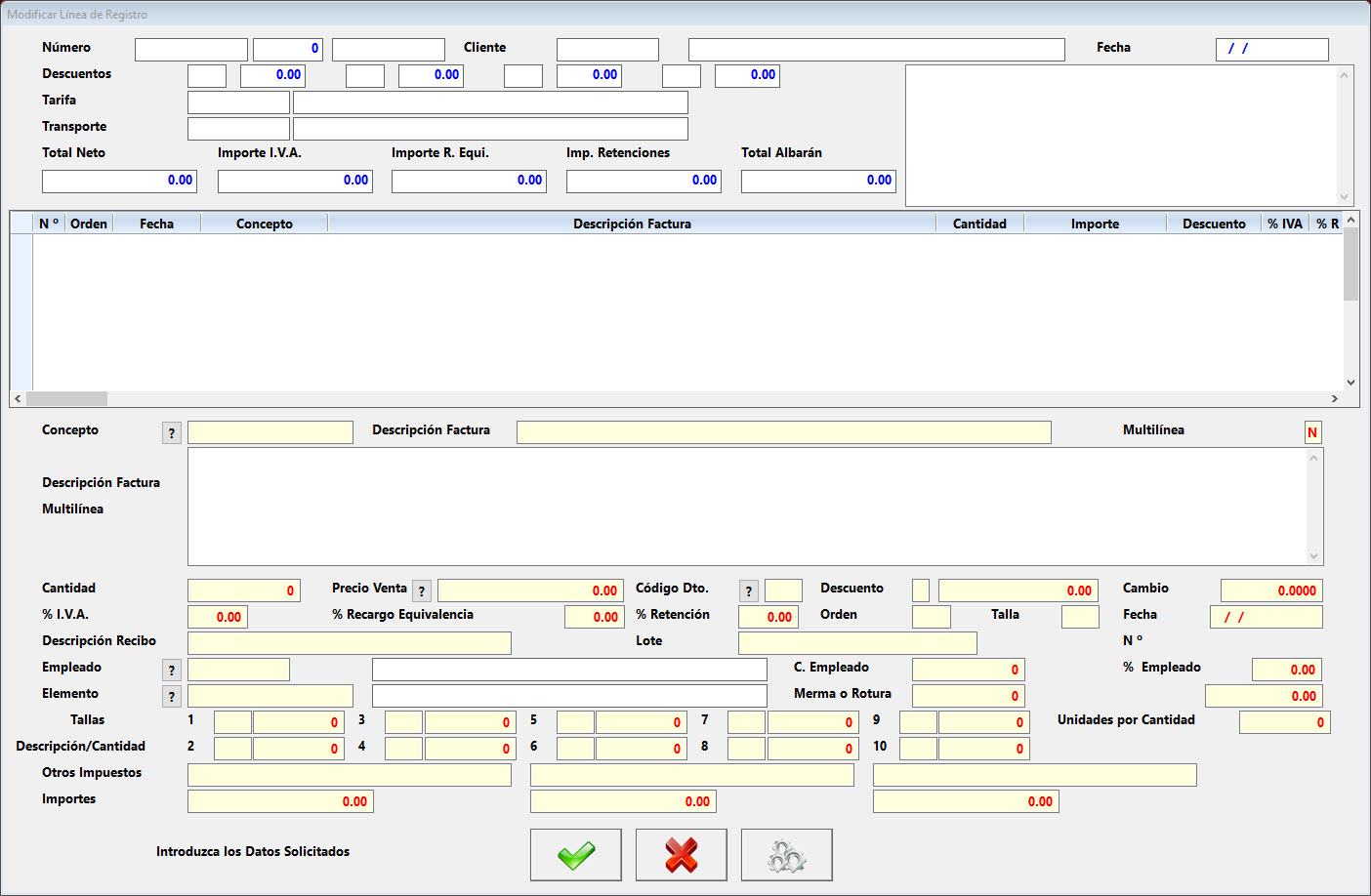Viewport: 1371px width, 896px height.
Task: Click inside the Descripción Factura Multilínea text area
Action: tap(747, 507)
